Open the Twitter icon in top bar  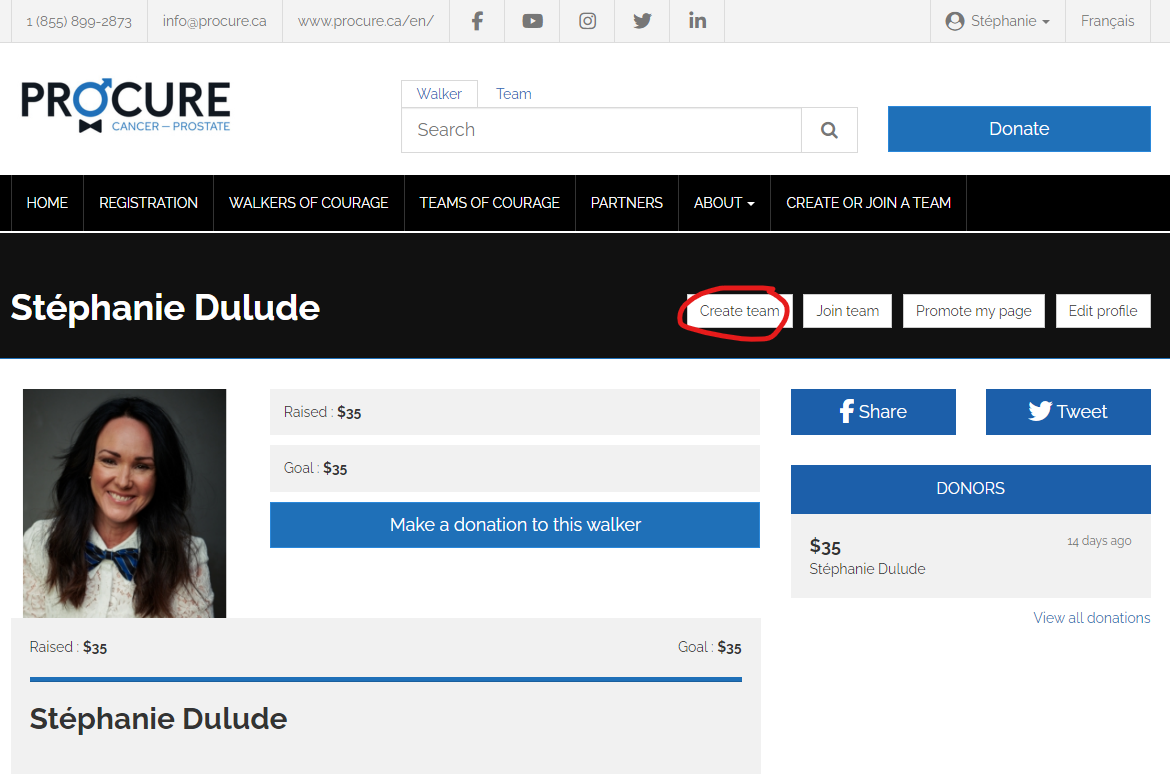point(642,21)
